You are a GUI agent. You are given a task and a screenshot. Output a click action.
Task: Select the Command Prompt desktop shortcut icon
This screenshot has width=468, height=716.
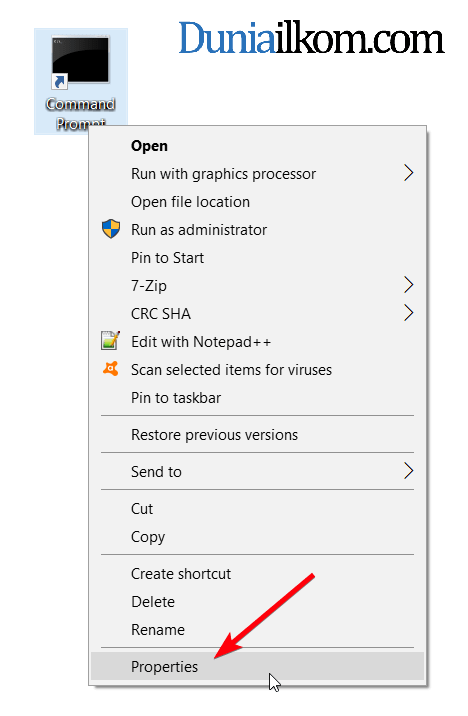coord(81,62)
